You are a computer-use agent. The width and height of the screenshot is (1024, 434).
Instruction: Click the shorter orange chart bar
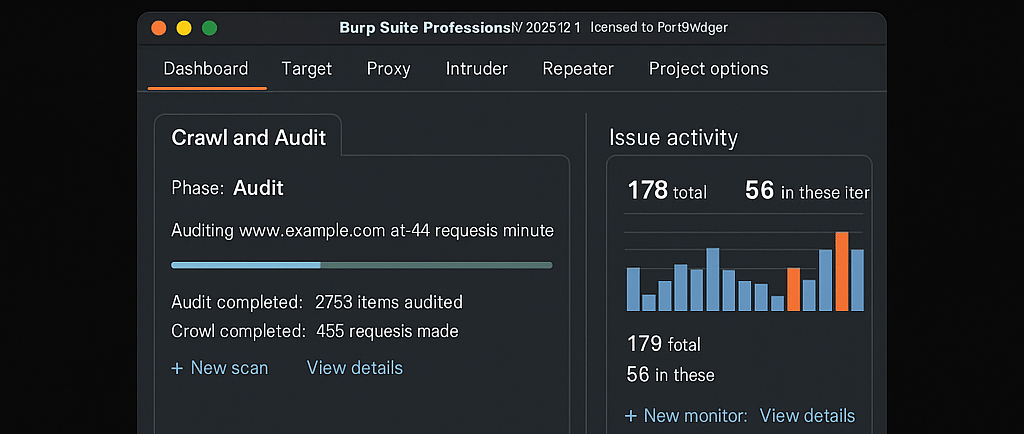tap(794, 289)
